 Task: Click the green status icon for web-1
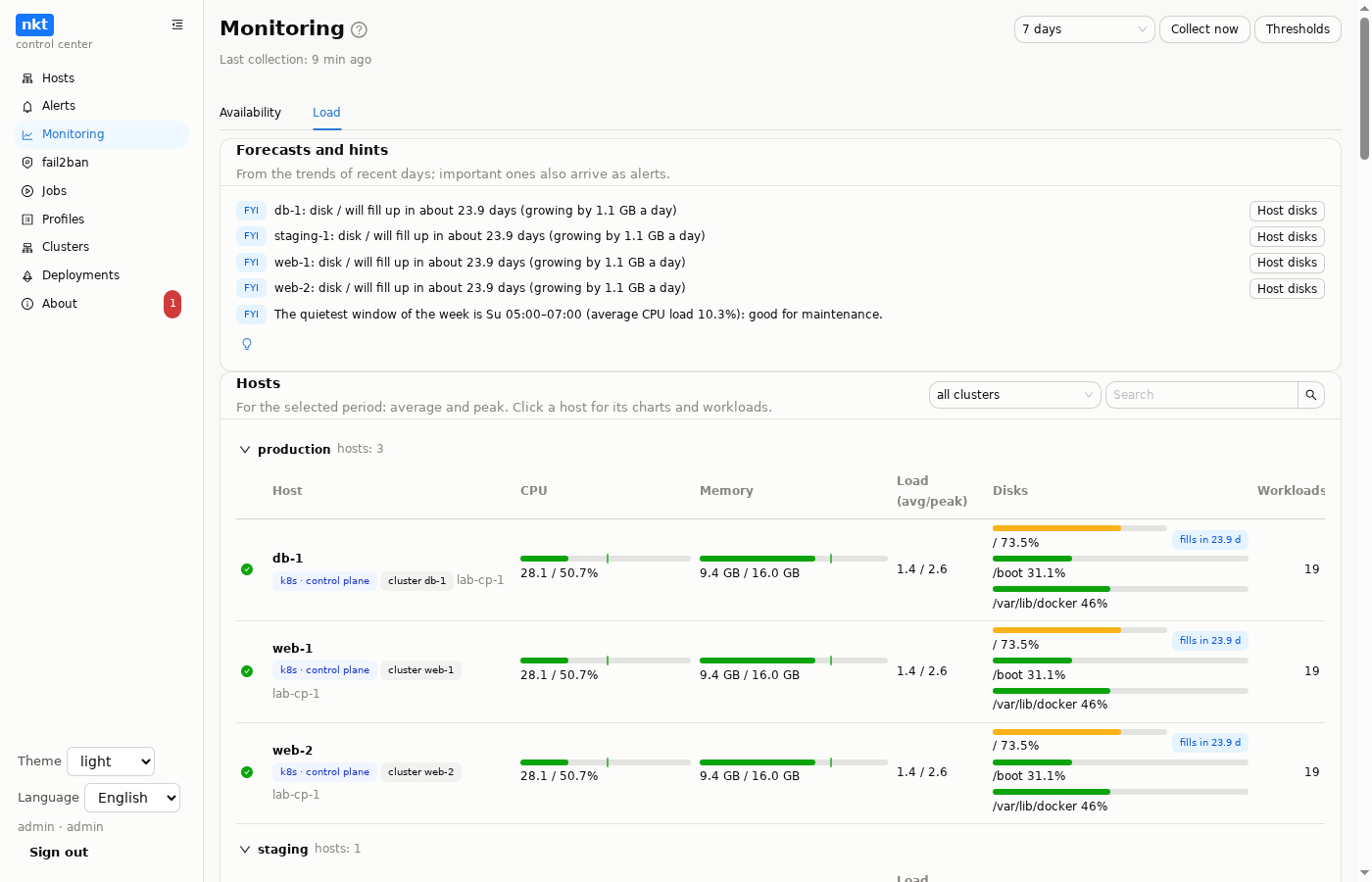(x=247, y=671)
